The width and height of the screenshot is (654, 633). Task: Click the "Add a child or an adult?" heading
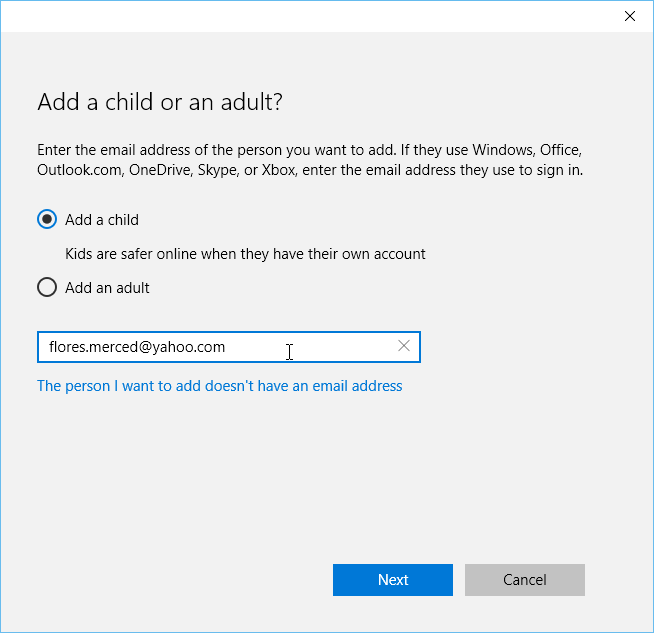point(161,102)
